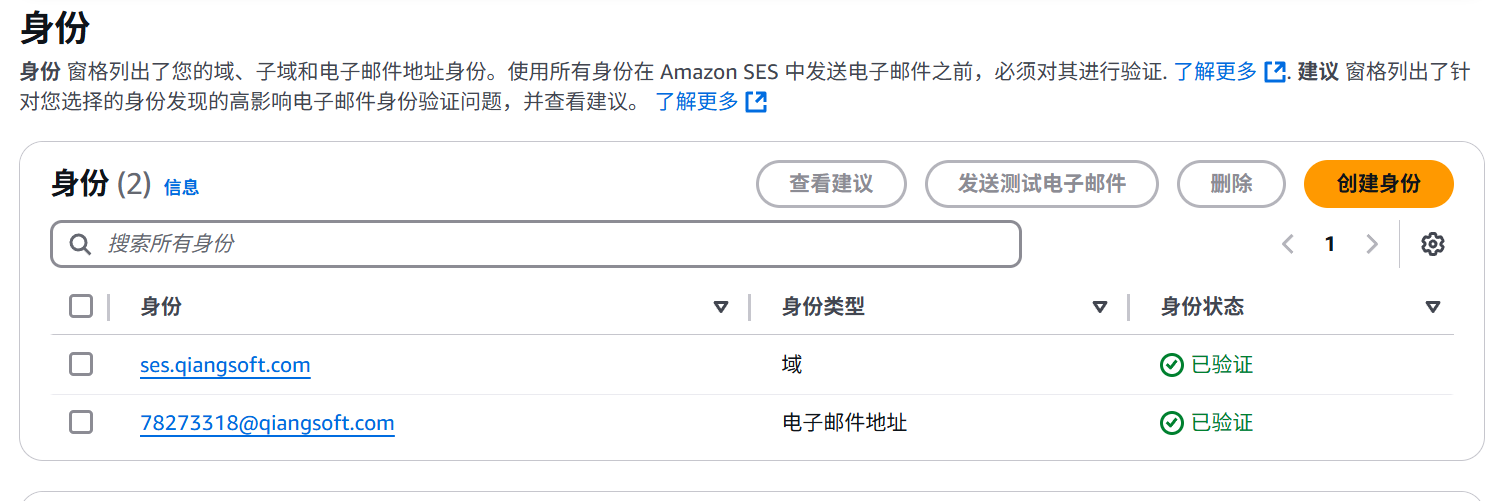Check the 78273318@qiangsoft.com row checkbox

pyautogui.click(x=81, y=422)
